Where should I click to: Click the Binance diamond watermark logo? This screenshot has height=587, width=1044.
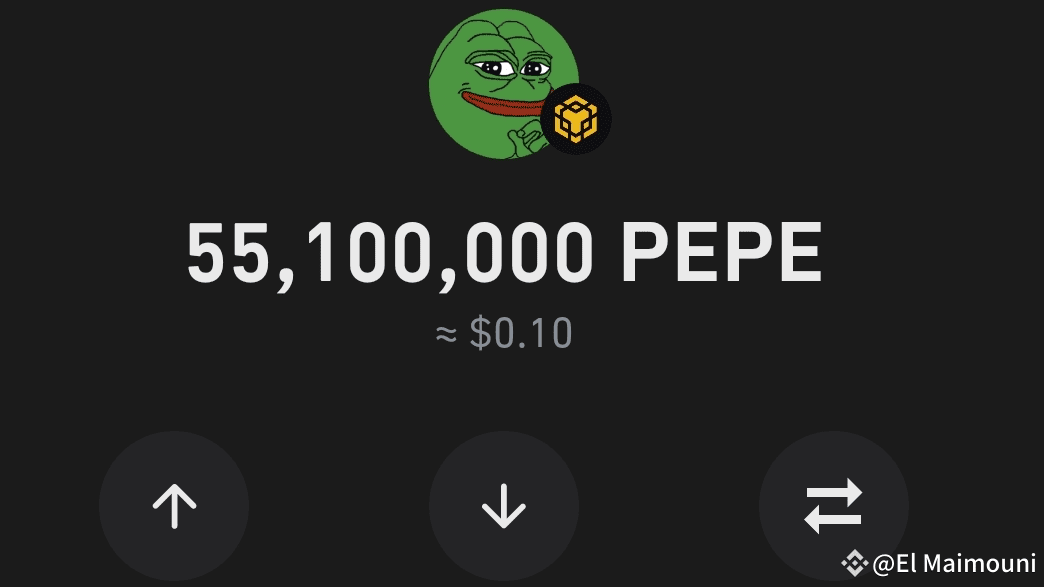pos(854,563)
